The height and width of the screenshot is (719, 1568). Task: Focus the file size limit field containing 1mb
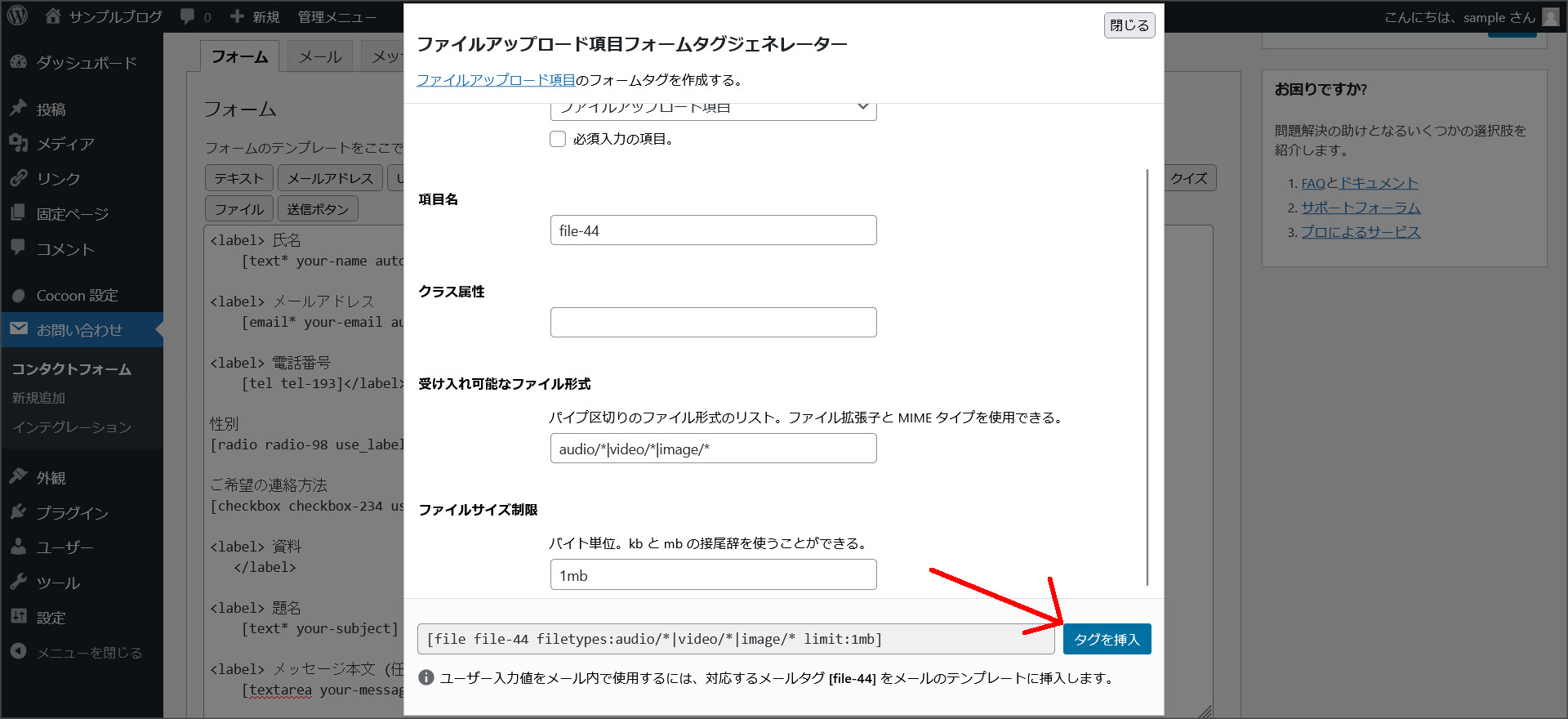[713, 574]
